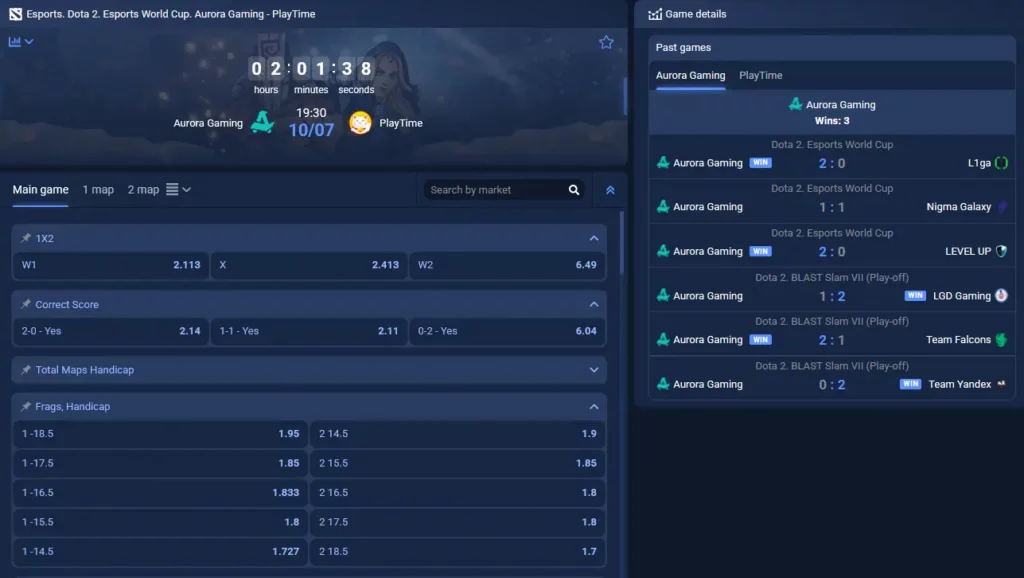Collapse the 1X2 market section

[x=594, y=238]
